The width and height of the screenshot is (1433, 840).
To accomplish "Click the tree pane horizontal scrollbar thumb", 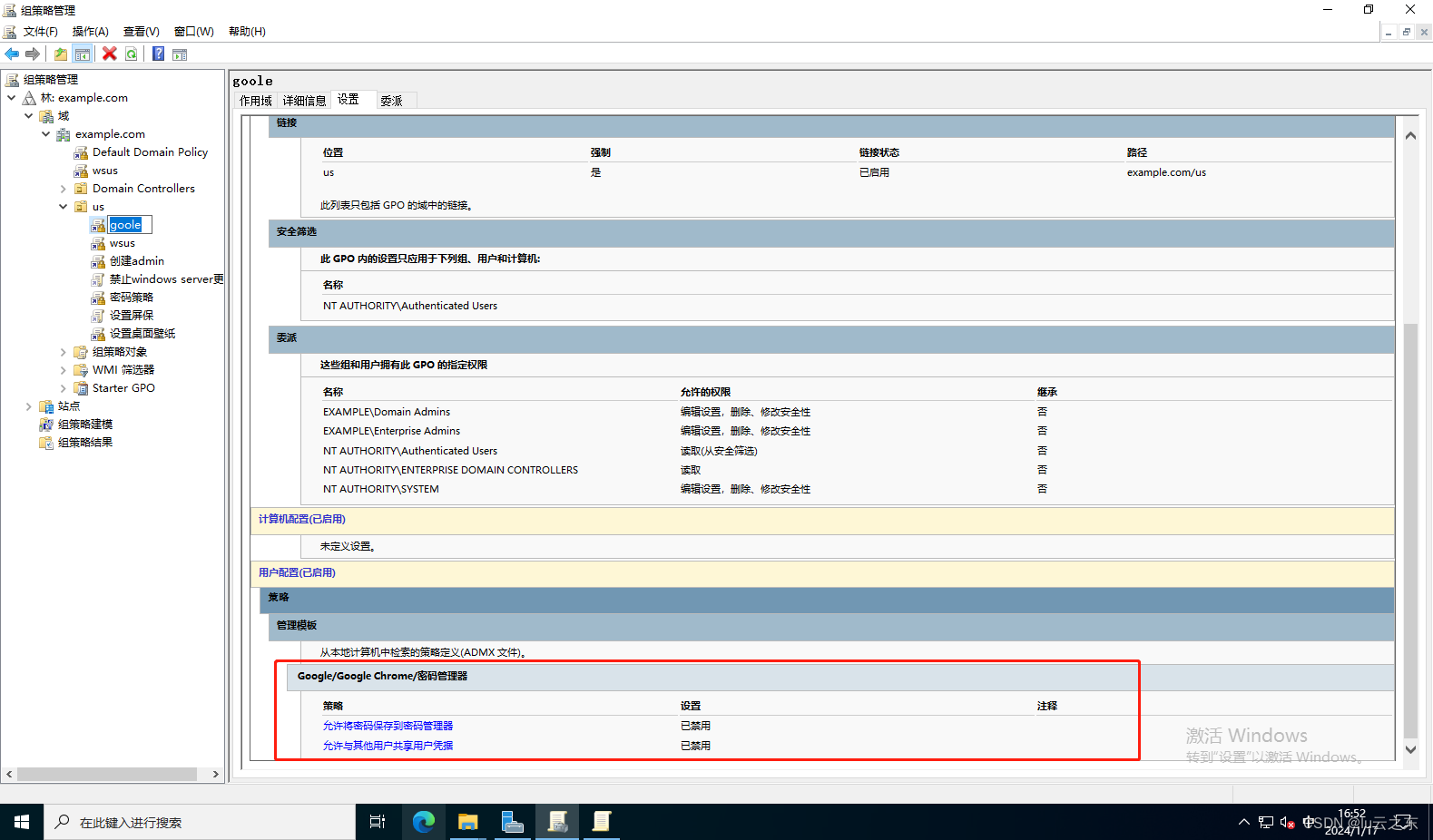I will click(x=107, y=775).
